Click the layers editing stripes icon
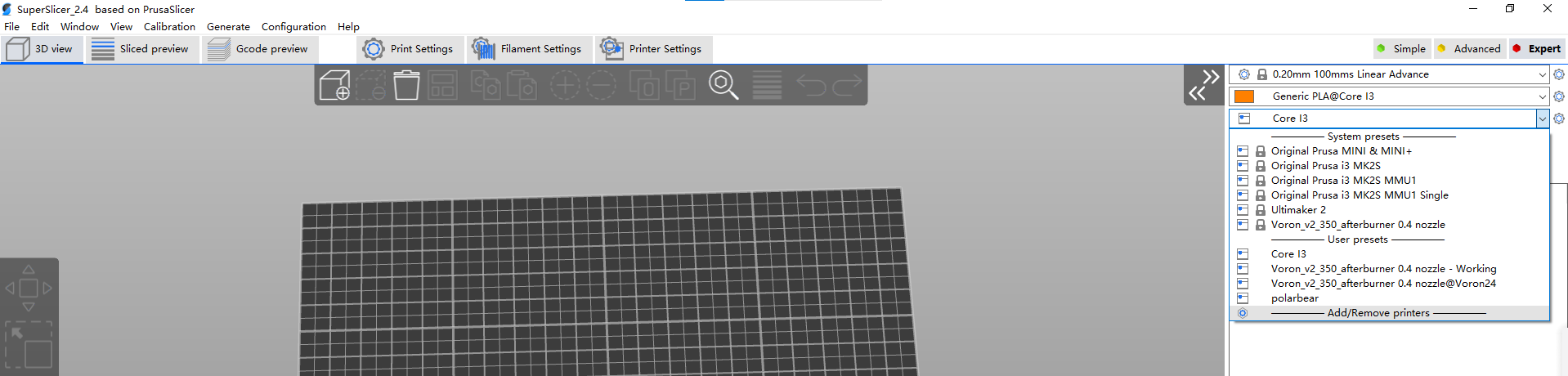Image resolution: width=1568 pixels, height=376 pixels. (x=767, y=85)
